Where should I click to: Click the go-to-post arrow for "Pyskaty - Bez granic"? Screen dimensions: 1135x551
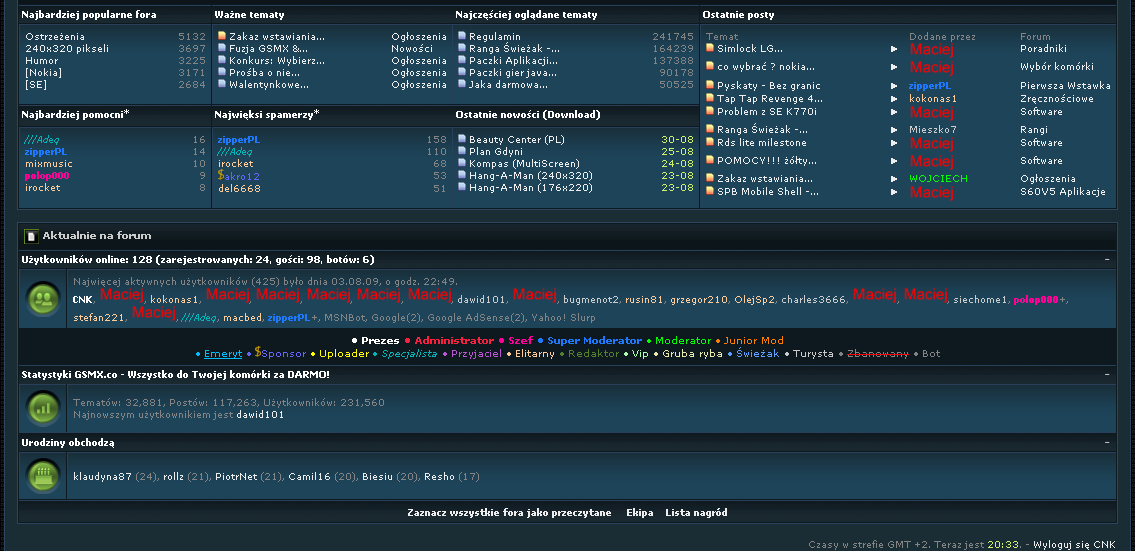click(894, 86)
